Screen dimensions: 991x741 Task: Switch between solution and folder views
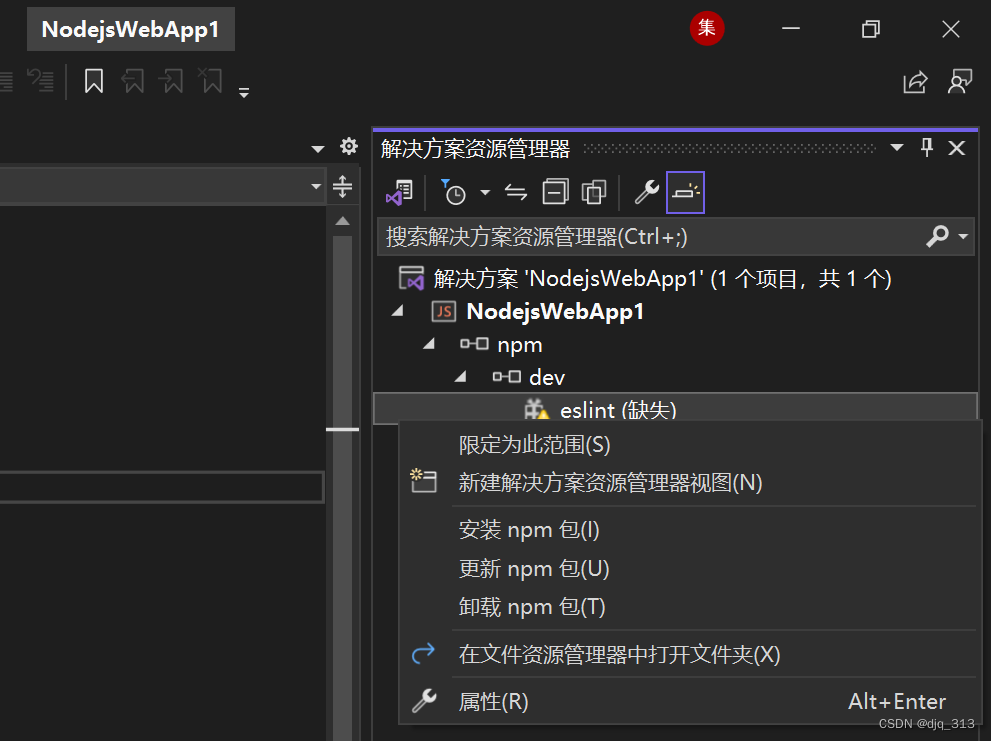click(x=399, y=192)
